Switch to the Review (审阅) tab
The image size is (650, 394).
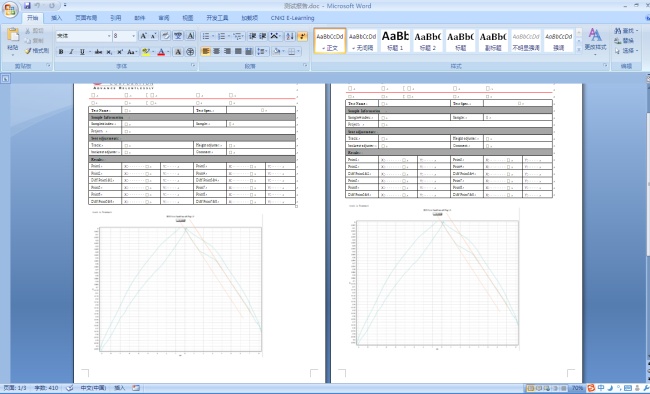pyautogui.click(x=164, y=18)
